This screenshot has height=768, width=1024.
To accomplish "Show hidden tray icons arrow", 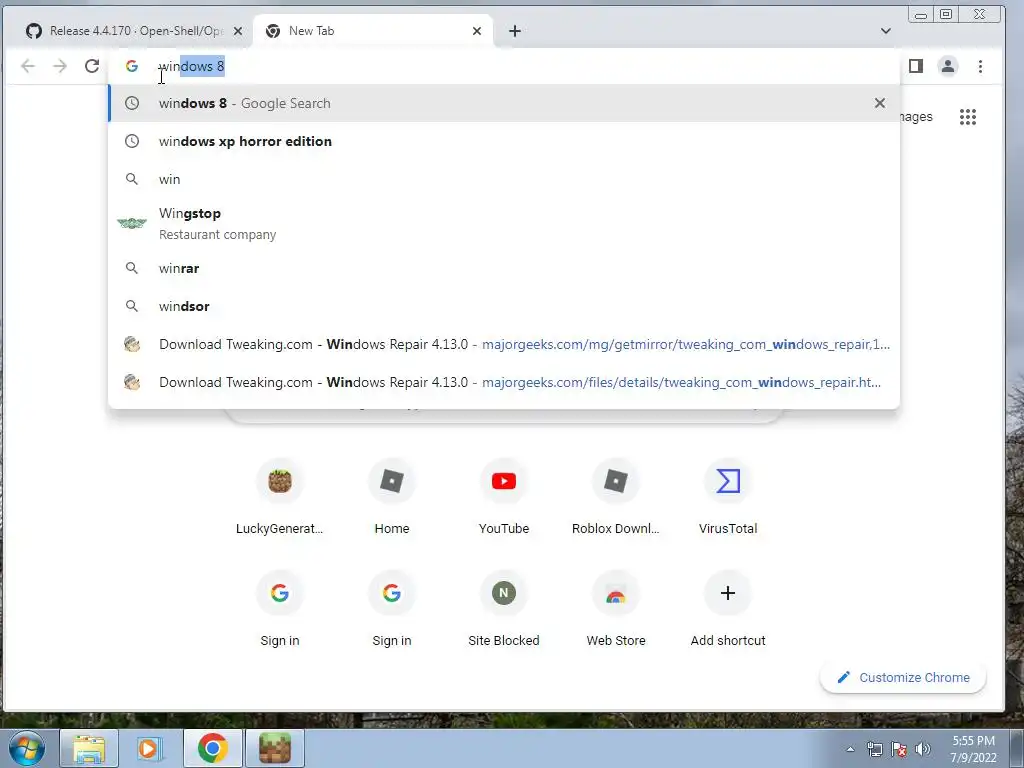I will [x=850, y=749].
